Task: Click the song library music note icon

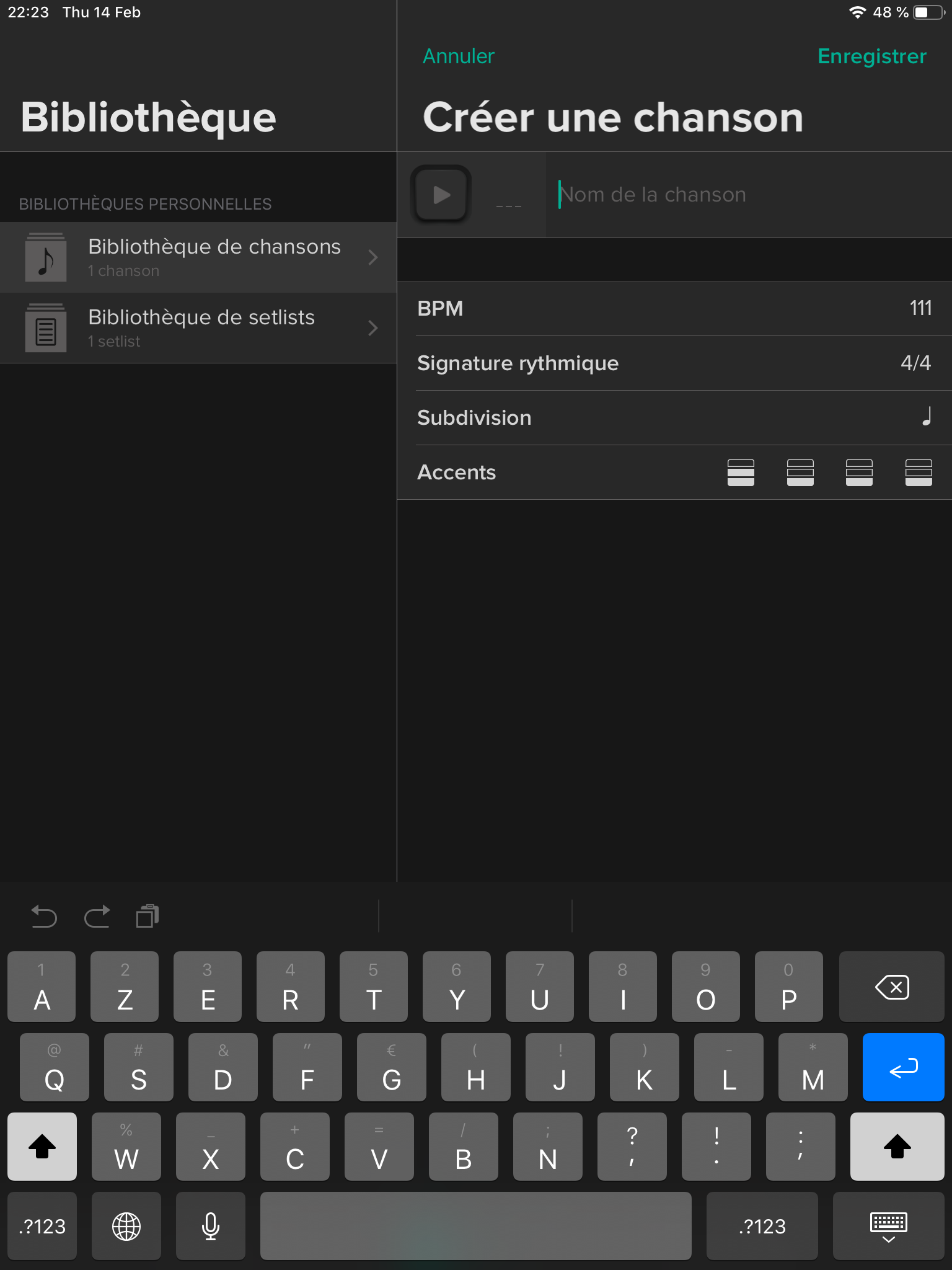Action: pos(46,257)
